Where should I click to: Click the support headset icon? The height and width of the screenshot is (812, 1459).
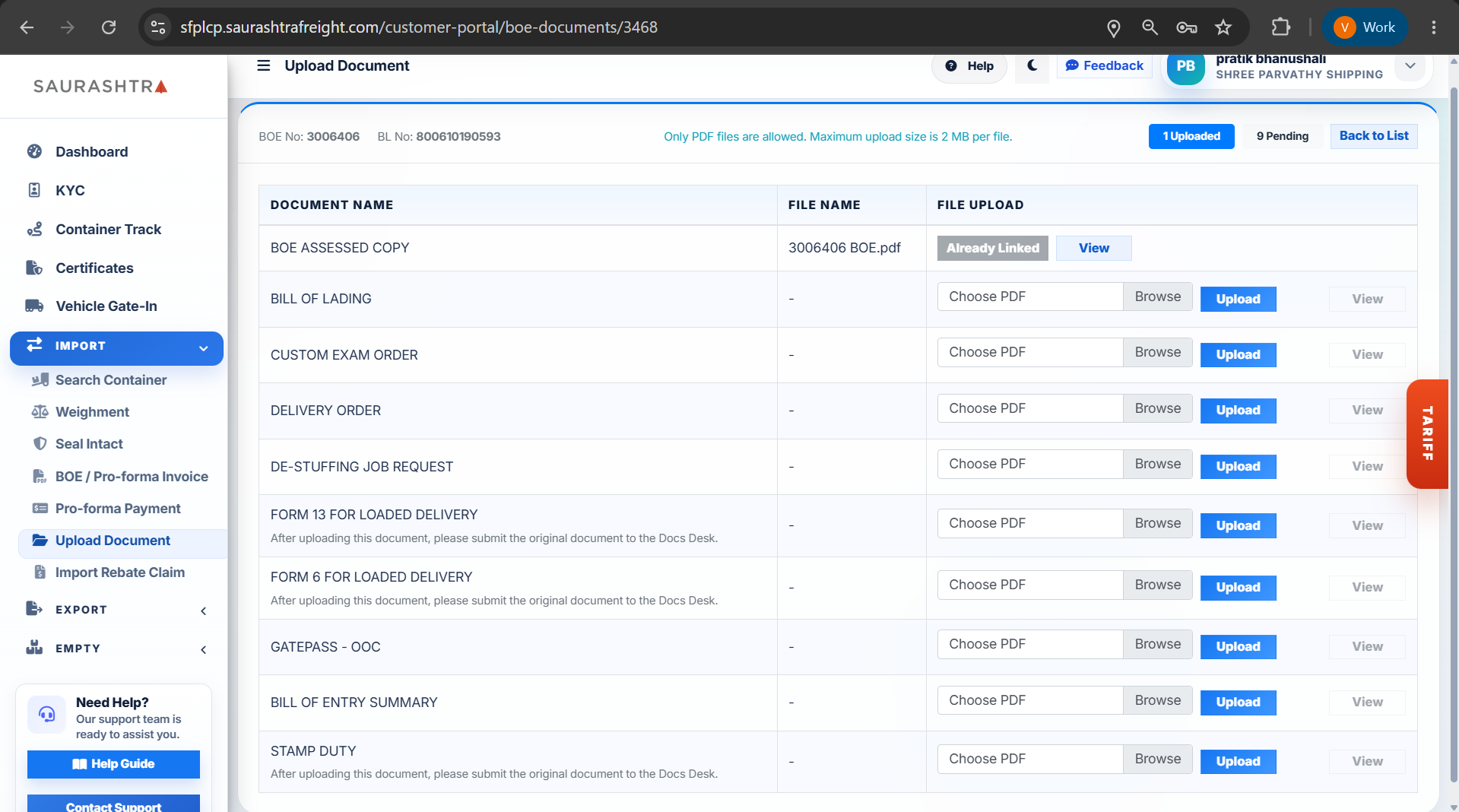[47, 715]
